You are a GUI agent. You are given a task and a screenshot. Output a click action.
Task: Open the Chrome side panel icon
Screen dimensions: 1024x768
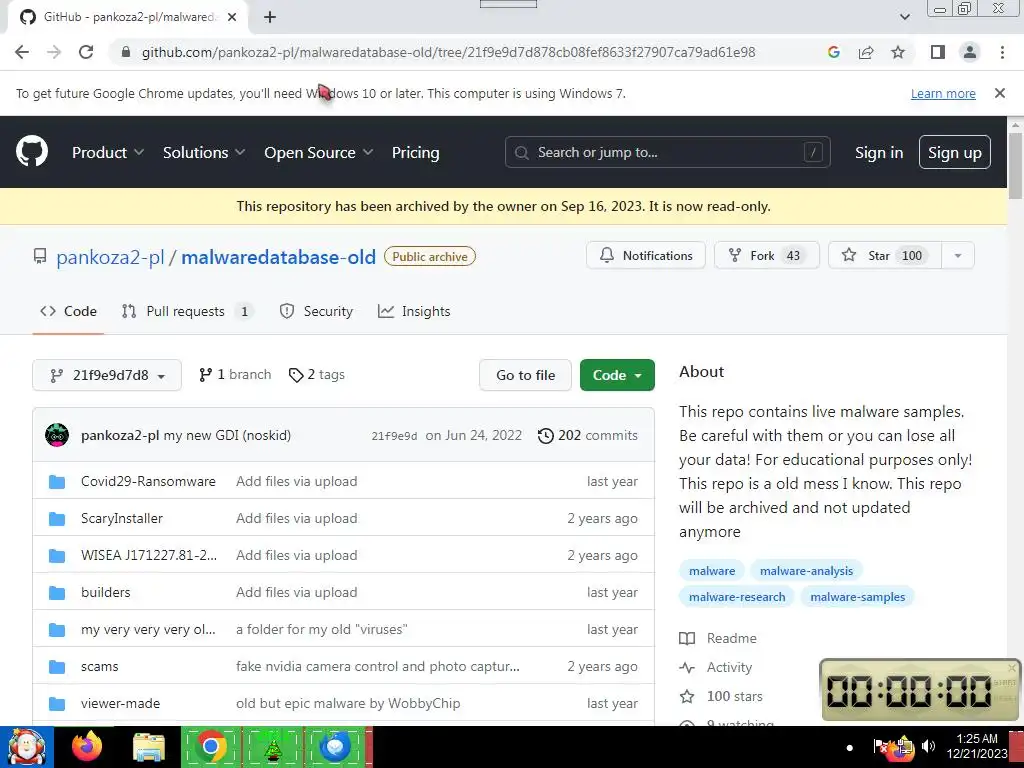click(x=938, y=52)
